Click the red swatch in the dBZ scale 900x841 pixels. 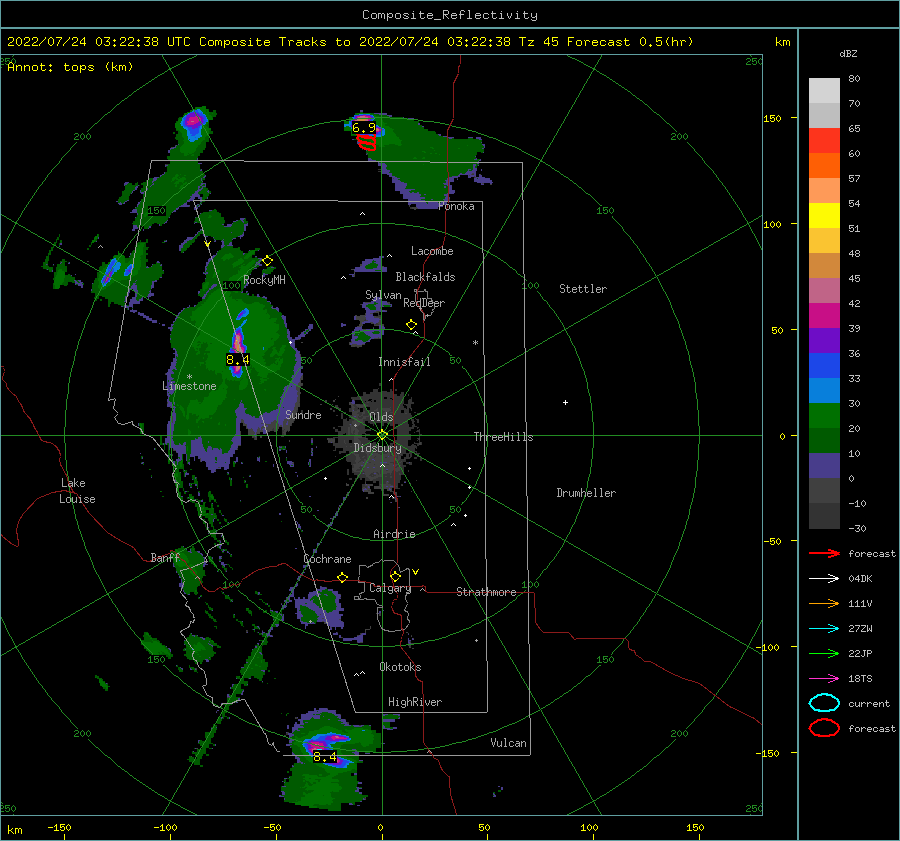[824, 141]
